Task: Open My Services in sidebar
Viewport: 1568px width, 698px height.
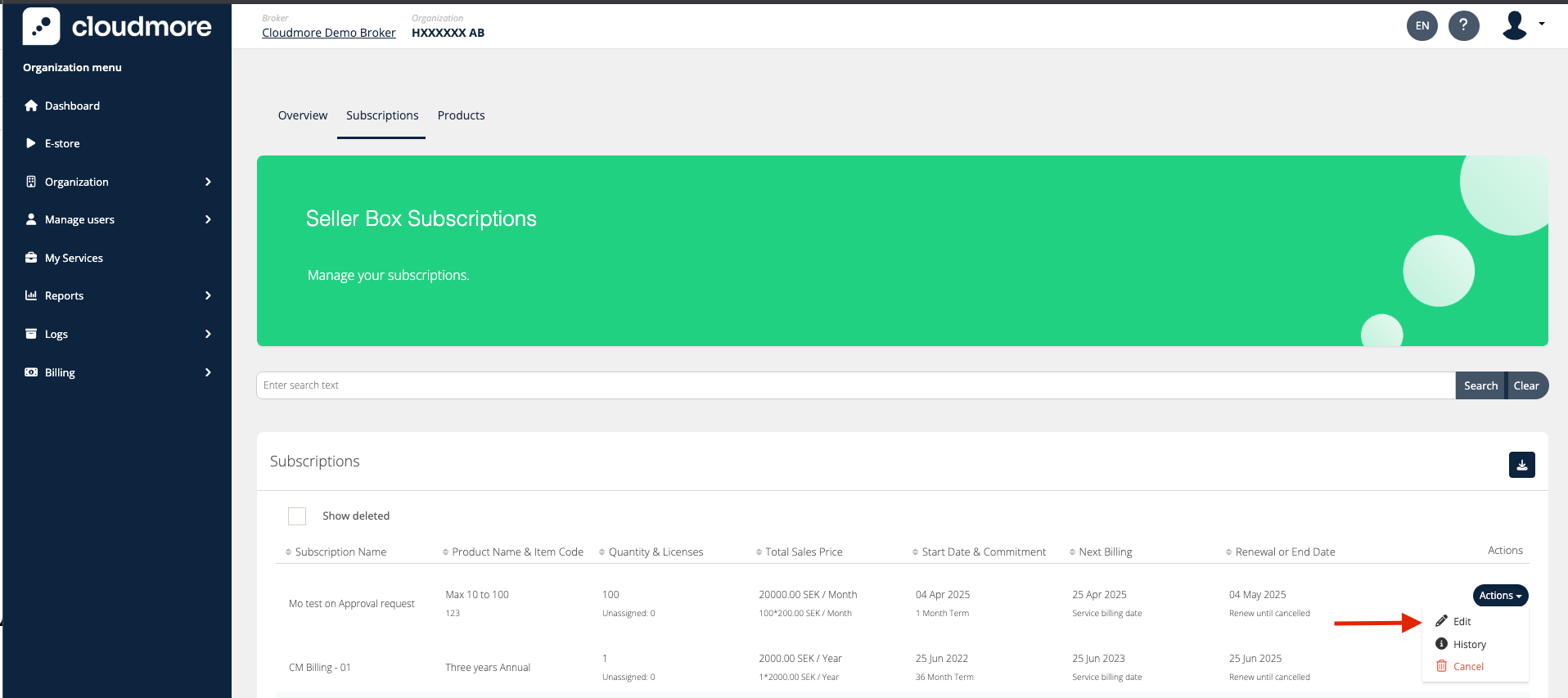Action: (74, 258)
